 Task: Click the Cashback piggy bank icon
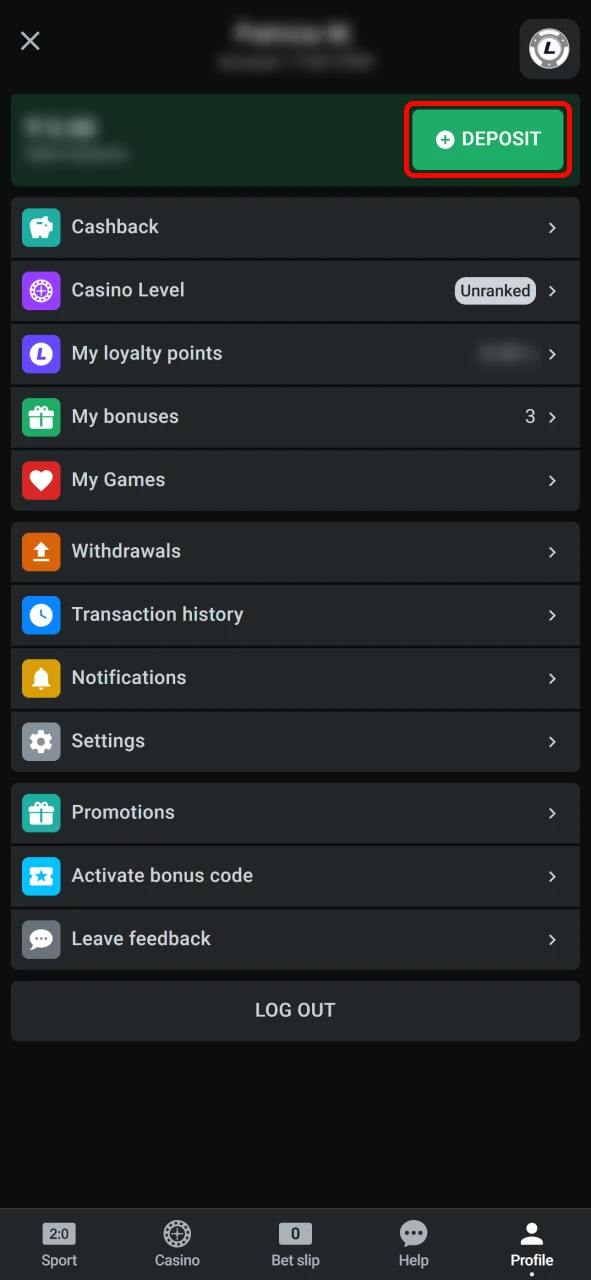click(x=40, y=227)
